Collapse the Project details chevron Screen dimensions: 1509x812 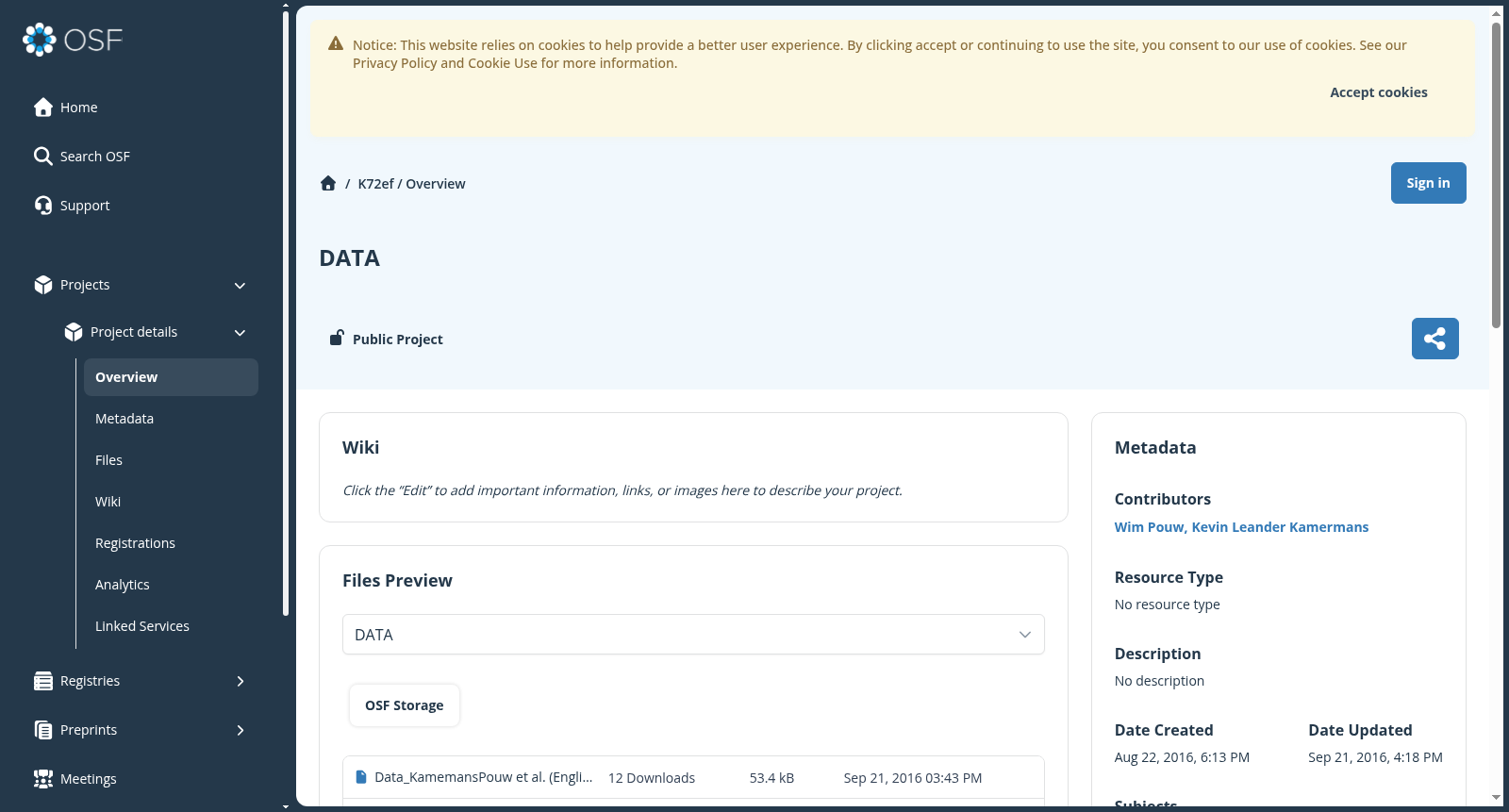(x=240, y=332)
